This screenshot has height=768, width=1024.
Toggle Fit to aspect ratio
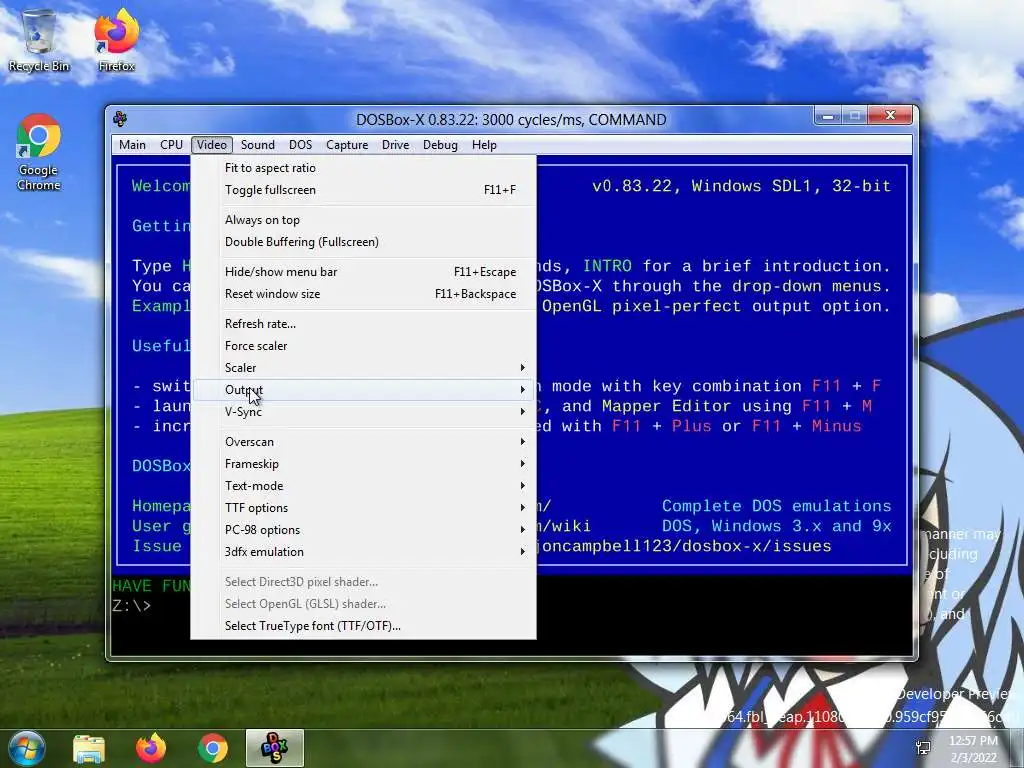click(363, 168)
